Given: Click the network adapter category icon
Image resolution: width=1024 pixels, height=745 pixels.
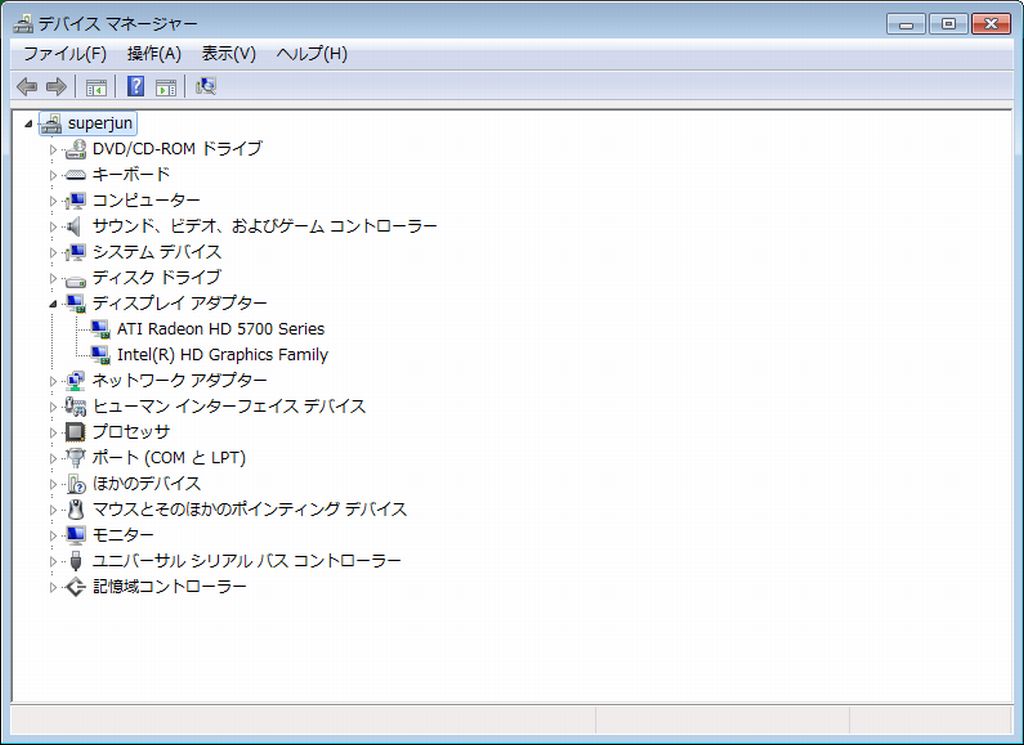Looking at the screenshot, I should point(76,381).
